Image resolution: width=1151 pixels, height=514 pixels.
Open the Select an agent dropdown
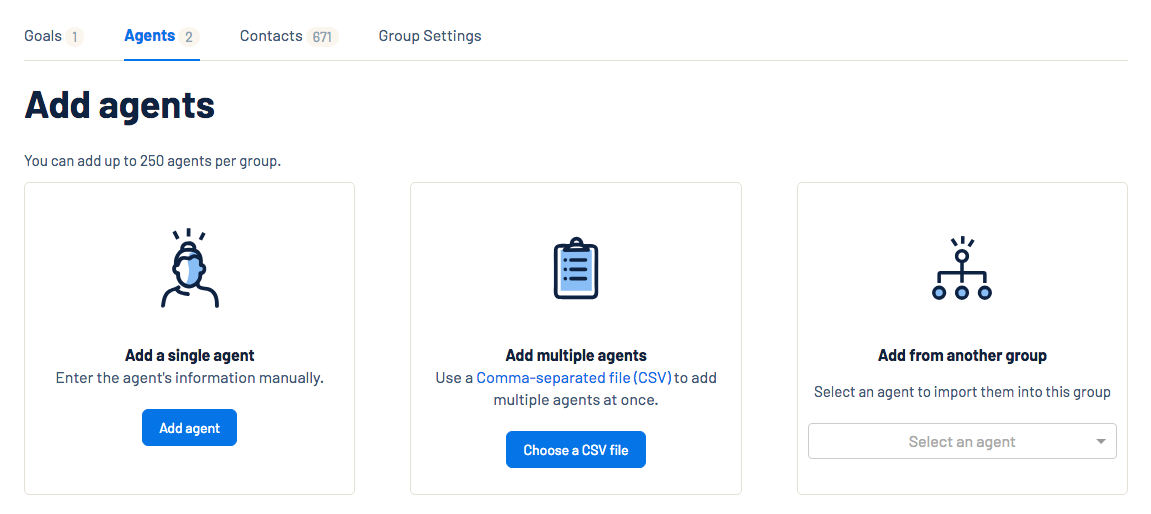coord(962,441)
